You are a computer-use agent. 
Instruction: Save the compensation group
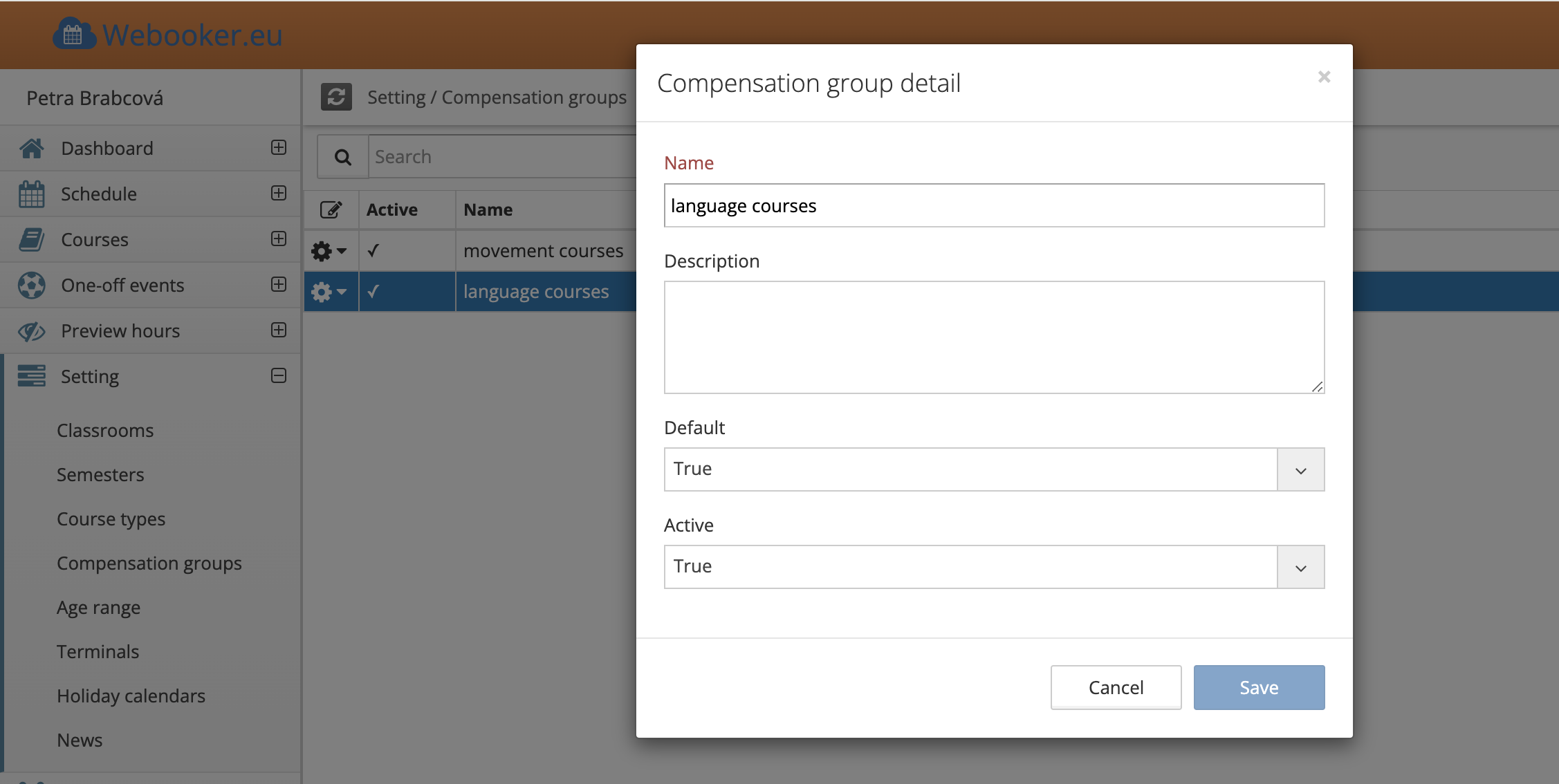[1258, 688]
